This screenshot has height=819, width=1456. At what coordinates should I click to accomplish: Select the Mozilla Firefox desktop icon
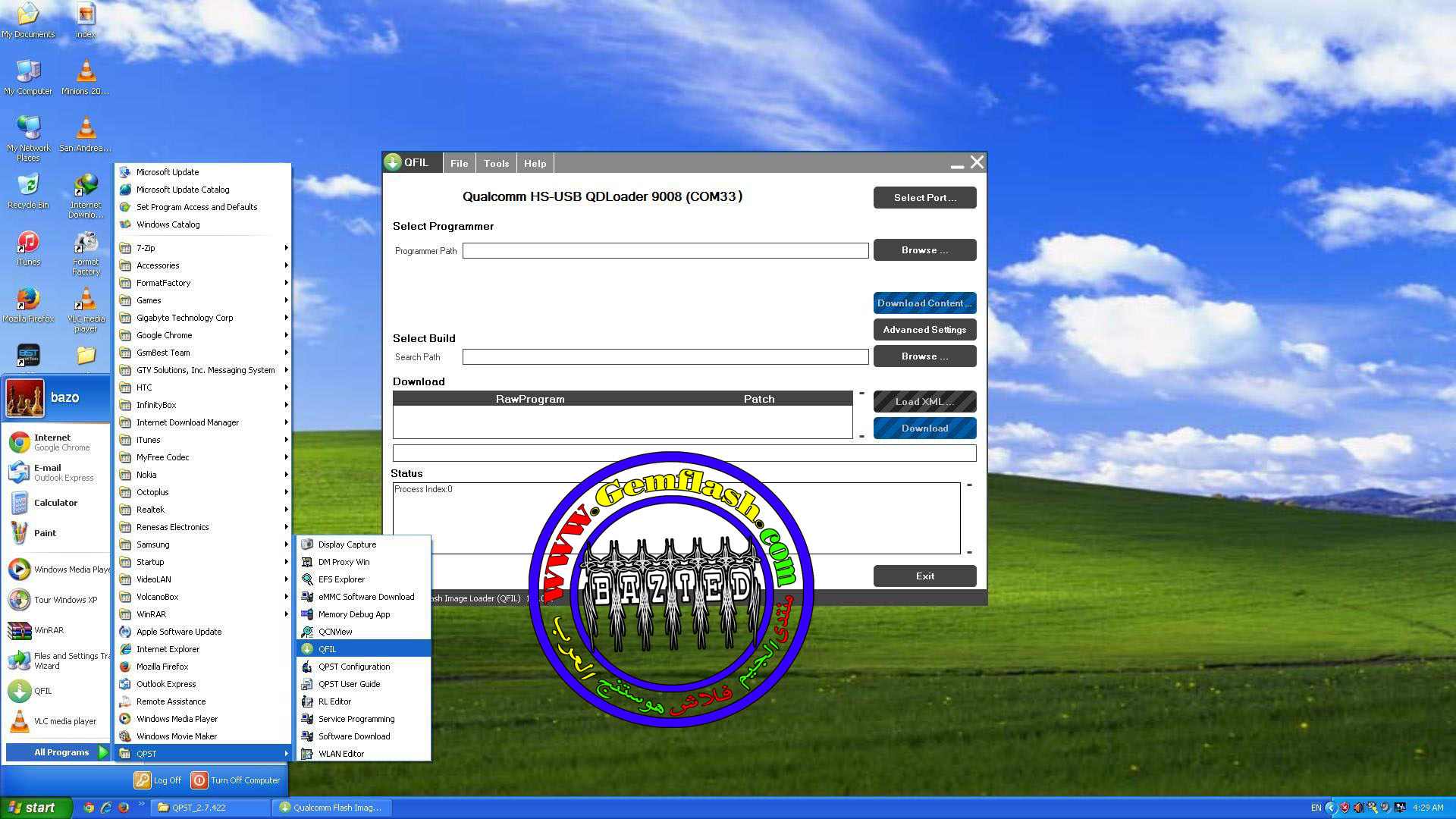coord(28,305)
